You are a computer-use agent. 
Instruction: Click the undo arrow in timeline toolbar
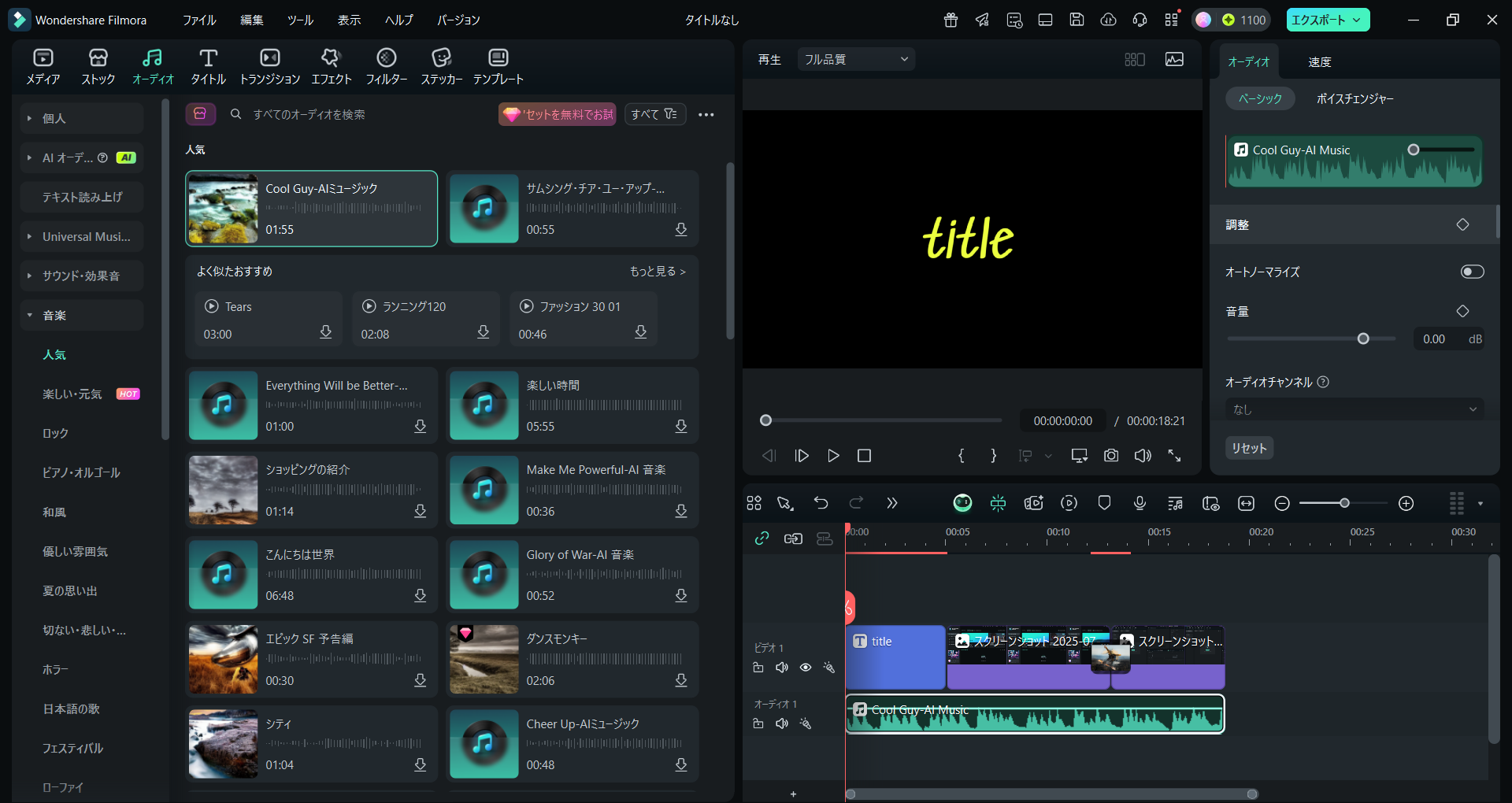coord(821,503)
